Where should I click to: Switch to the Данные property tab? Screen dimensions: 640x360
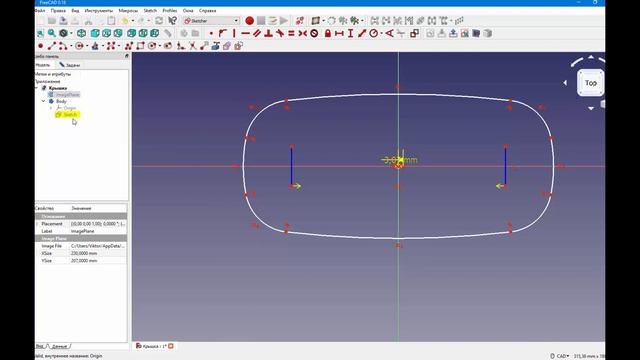59,347
